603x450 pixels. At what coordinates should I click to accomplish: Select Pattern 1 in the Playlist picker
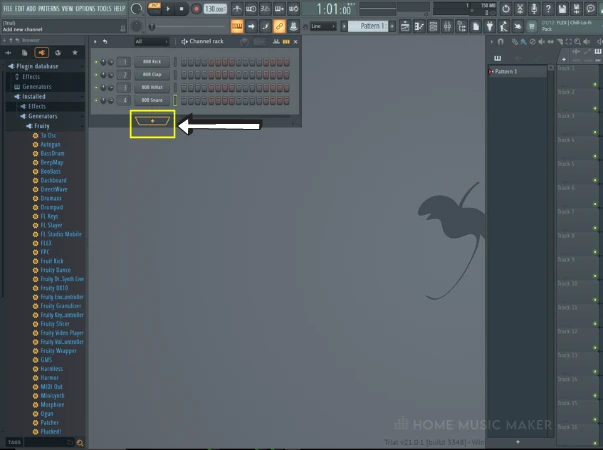[517, 72]
